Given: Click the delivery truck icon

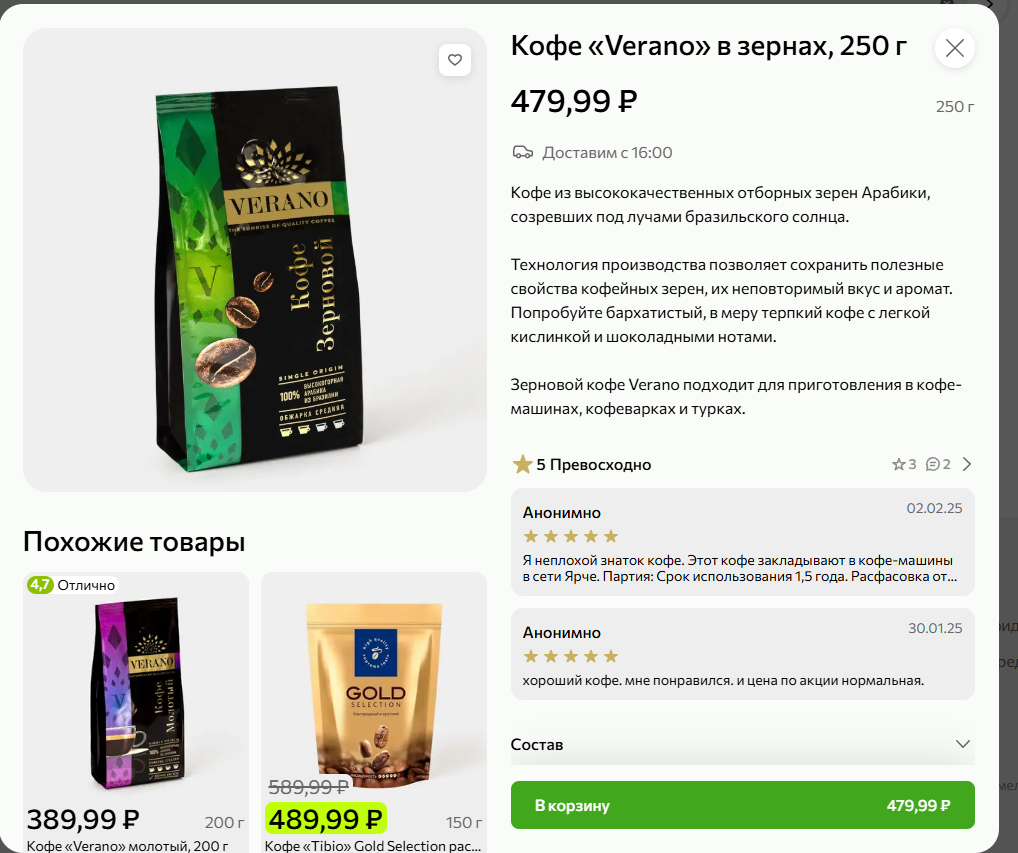Looking at the screenshot, I should pyautogui.click(x=523, y=153).
